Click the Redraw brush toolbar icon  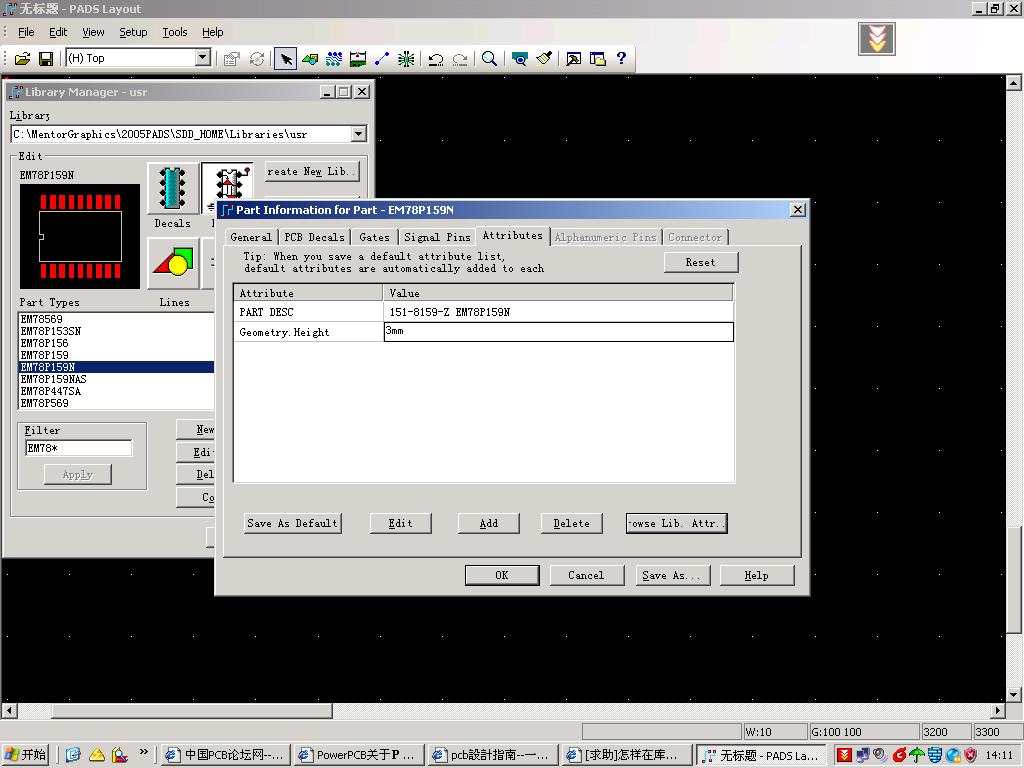pos(544,59)
